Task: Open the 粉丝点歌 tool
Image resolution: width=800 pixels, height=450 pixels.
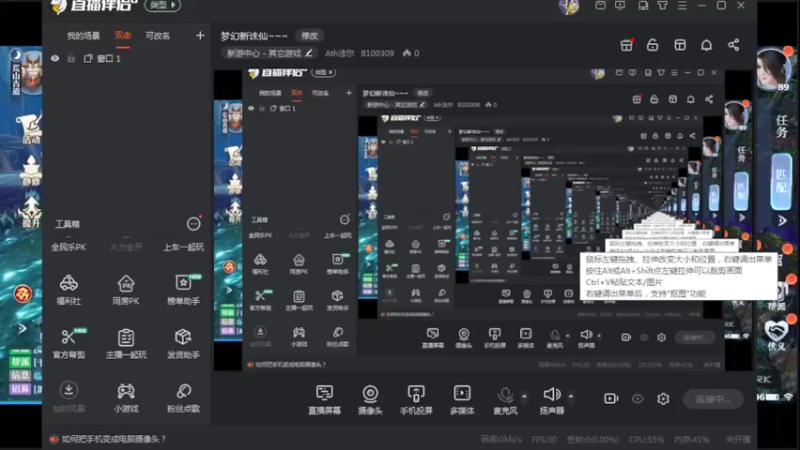Action: coord(183,397)
